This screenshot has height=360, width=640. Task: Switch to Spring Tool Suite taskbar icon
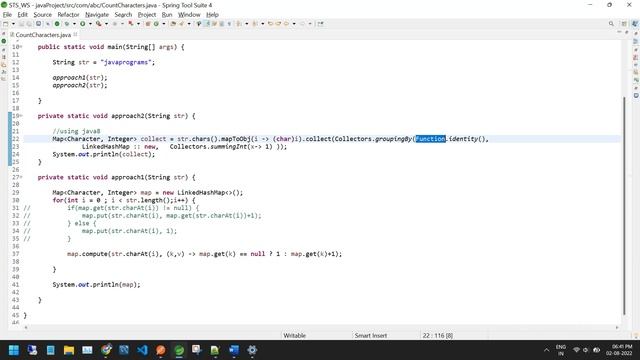(179, 350)
